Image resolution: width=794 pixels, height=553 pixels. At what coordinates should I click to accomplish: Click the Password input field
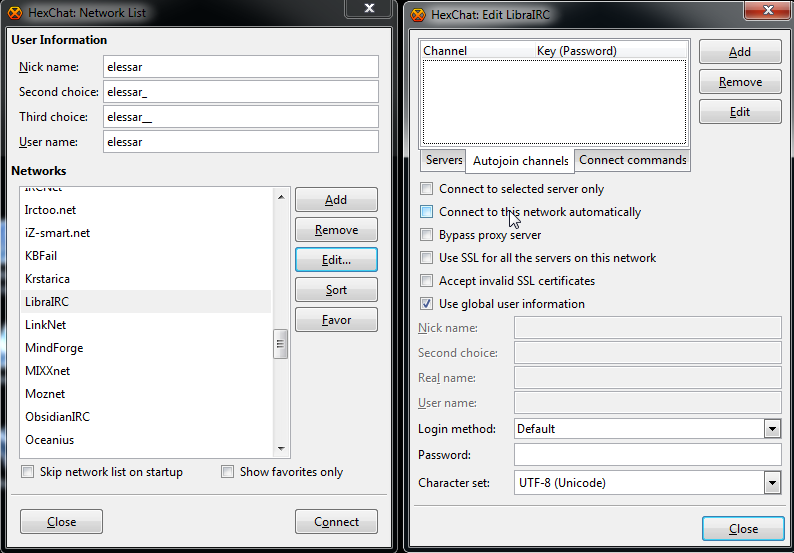pos(647,455)
